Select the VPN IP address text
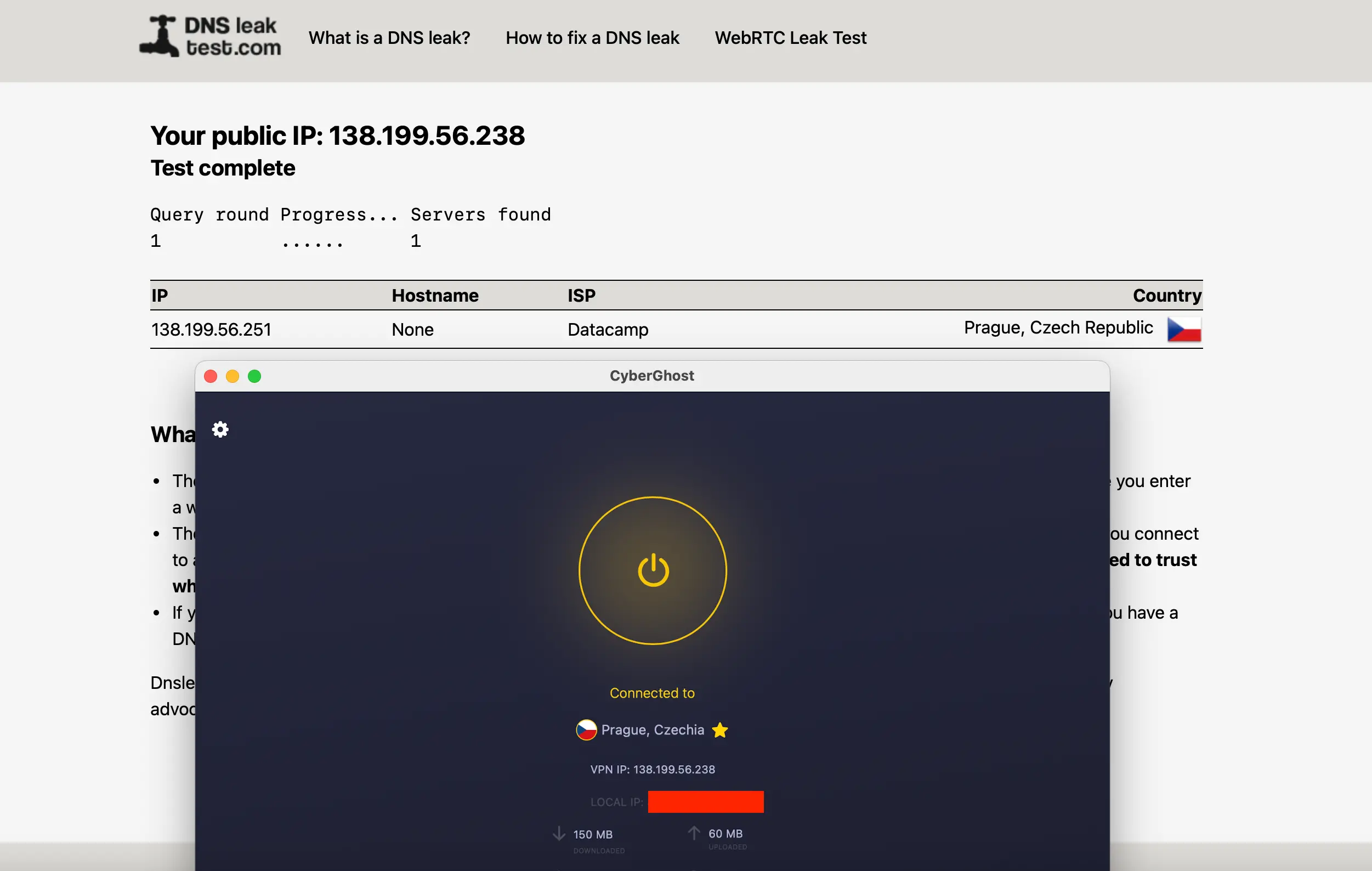The width and height of the screenshot is (1372, 871). [x=653, y=769]
